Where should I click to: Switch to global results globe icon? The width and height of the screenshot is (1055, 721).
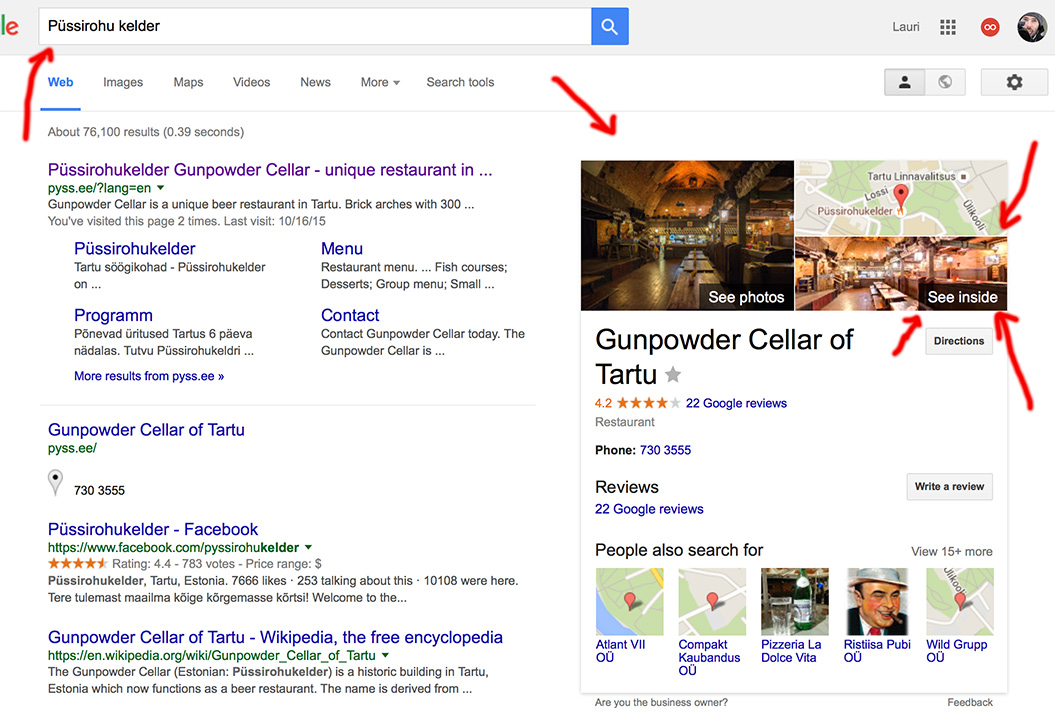pyautogui.click(x=945, y=82)
